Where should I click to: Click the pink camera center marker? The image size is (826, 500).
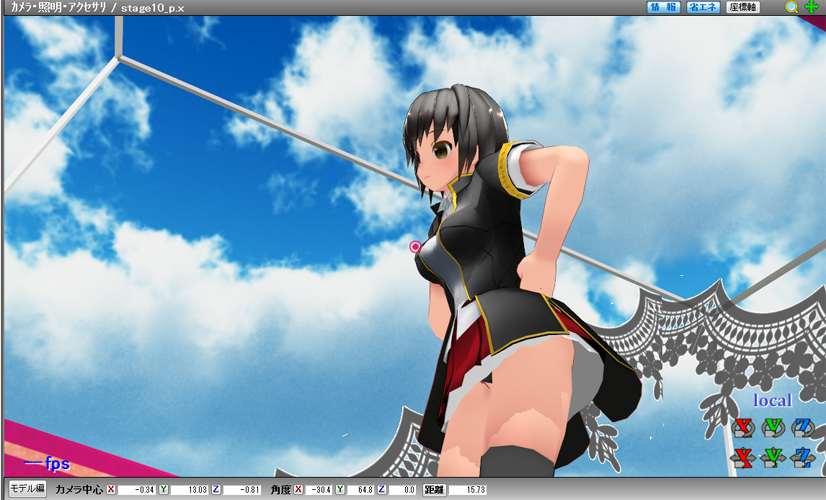(416, 247)
